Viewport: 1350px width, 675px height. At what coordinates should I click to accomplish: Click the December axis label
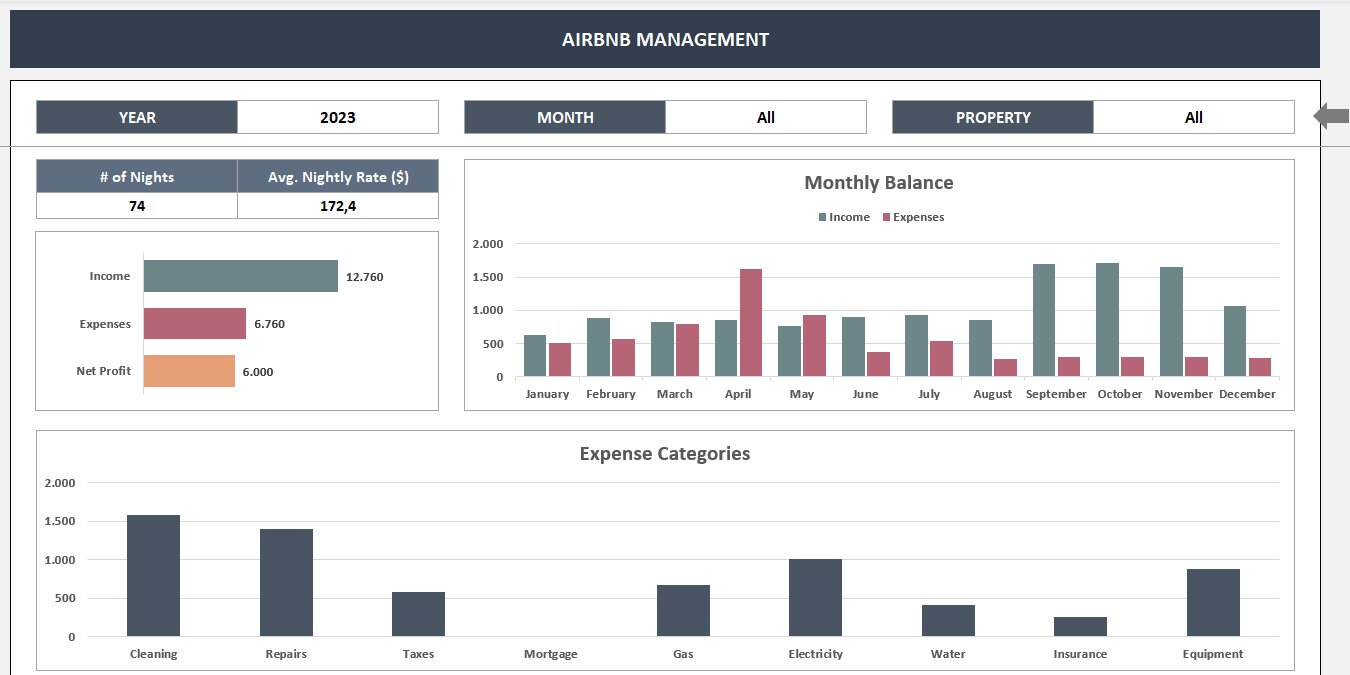(x=1247, y=394)
